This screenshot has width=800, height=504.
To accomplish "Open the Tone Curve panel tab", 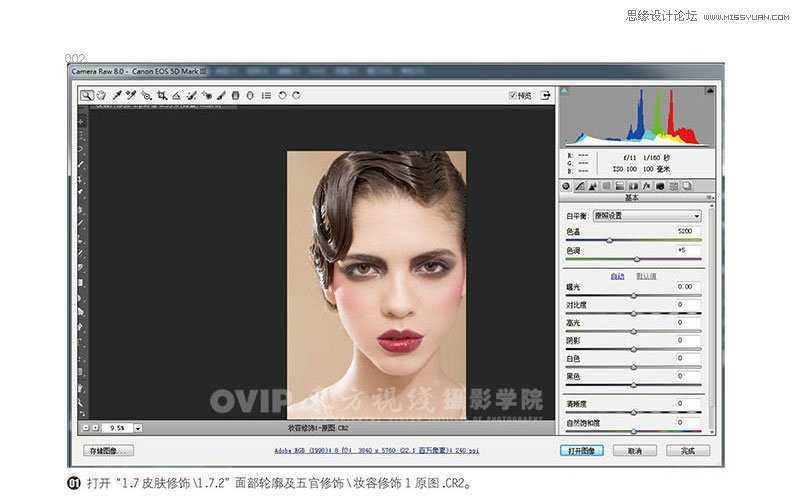I will (x=580, y=186).
